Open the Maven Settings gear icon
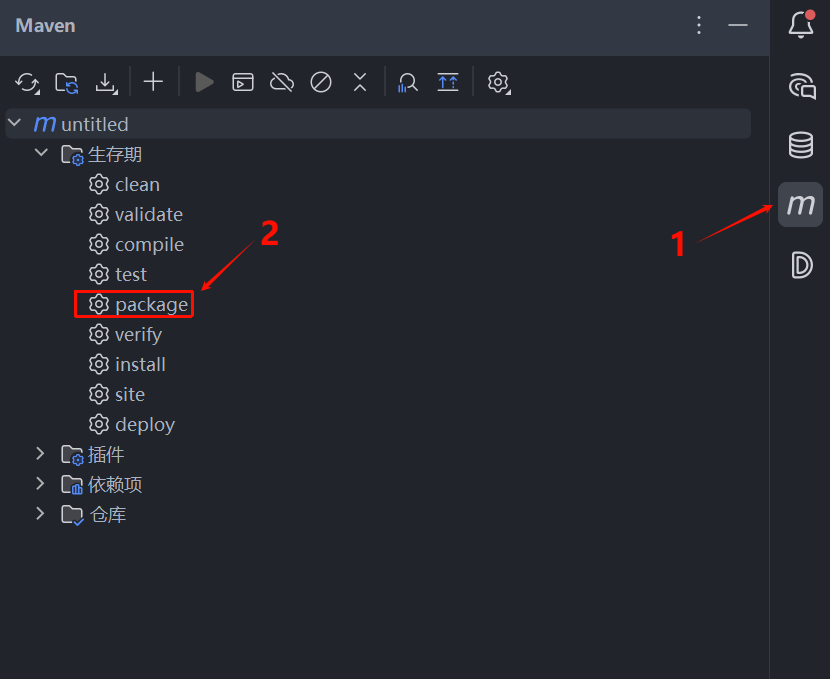Screen dimensions: 830x679 point(498,82)
